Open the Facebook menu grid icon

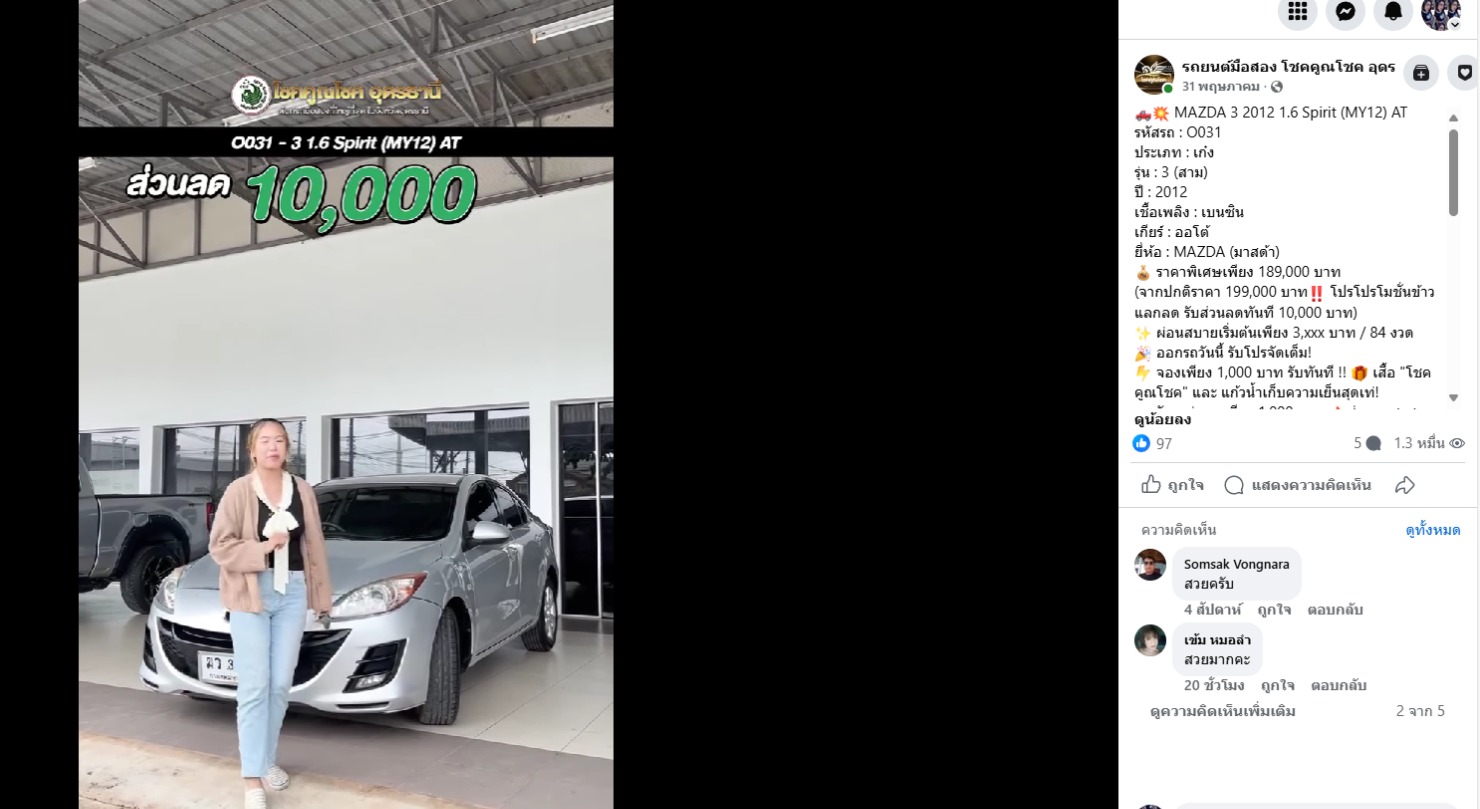pyautogui.click(x=1297, y=11)
